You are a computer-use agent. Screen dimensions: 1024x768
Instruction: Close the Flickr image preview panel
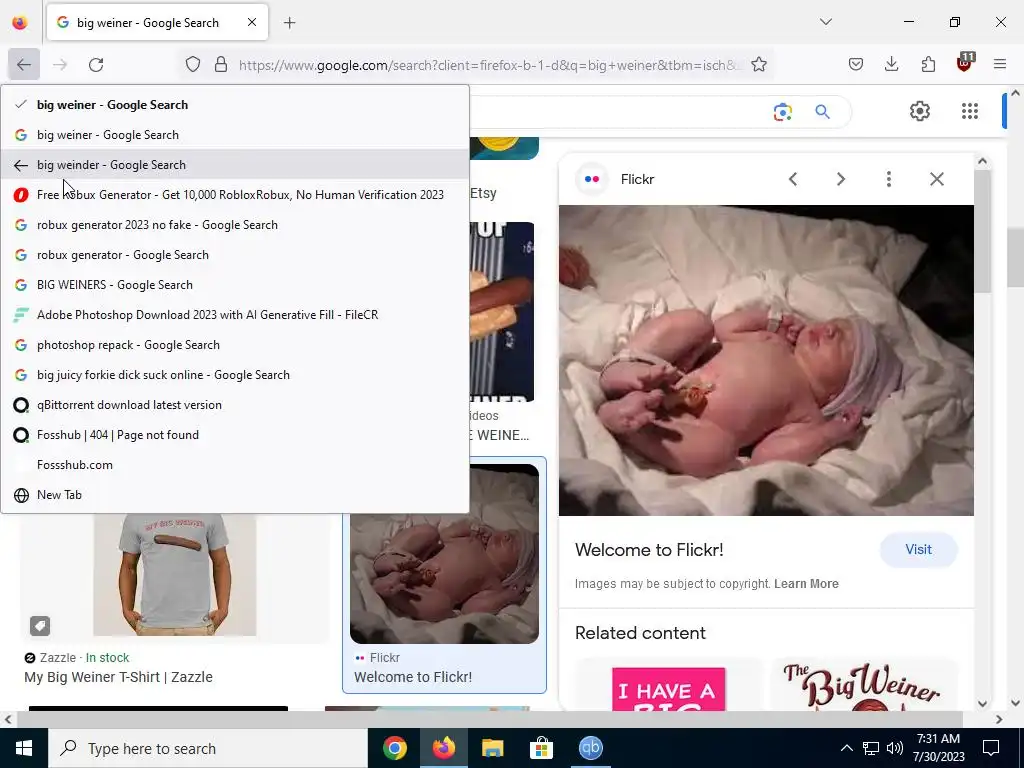tap(936, 179)
